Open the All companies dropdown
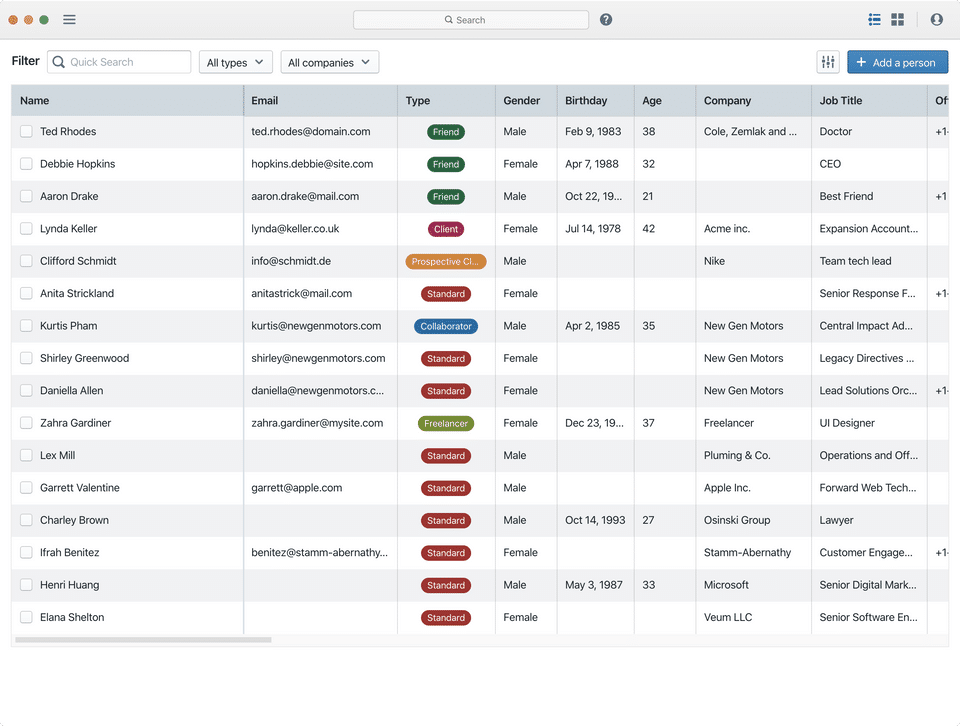The image size is (960, 726). tap(329, 62)
